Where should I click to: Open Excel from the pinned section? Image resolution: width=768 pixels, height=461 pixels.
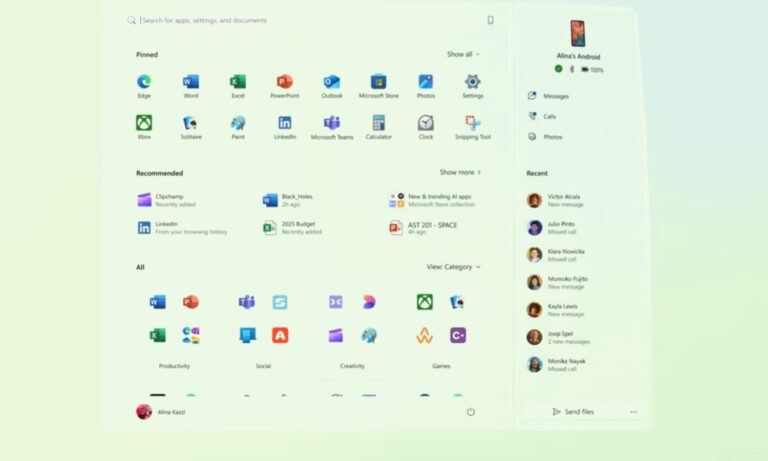tap(238, 83)
